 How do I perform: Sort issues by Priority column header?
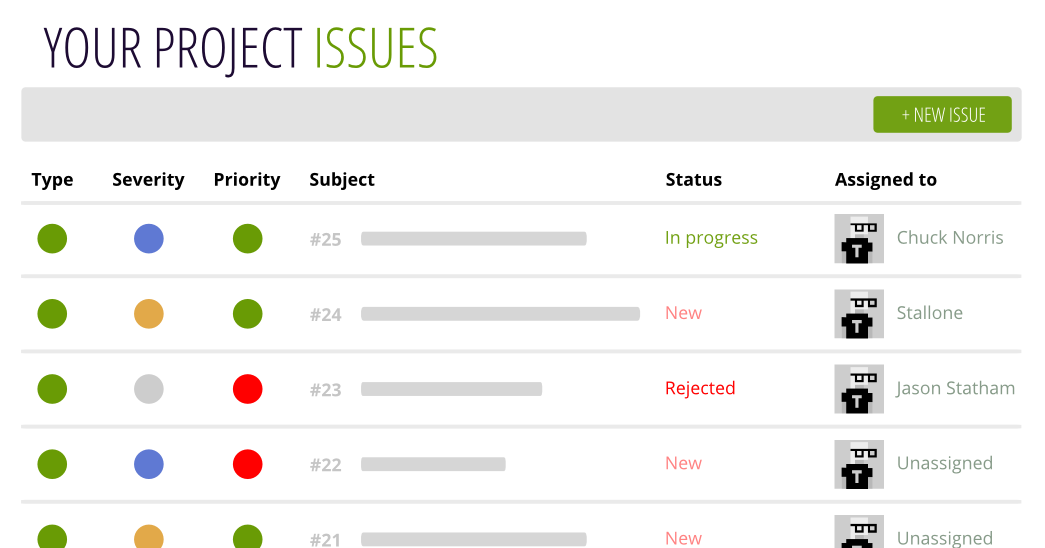click(x=247, y=180)
